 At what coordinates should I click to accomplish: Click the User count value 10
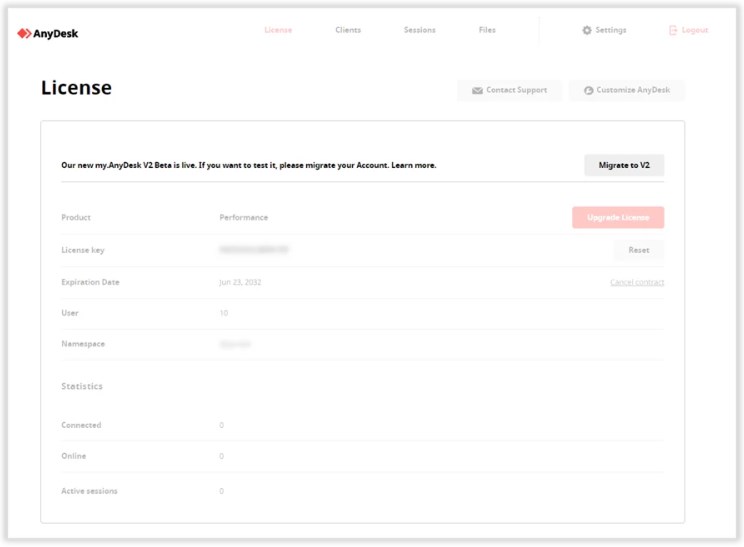pyautogui.click(x=223, y=313)
